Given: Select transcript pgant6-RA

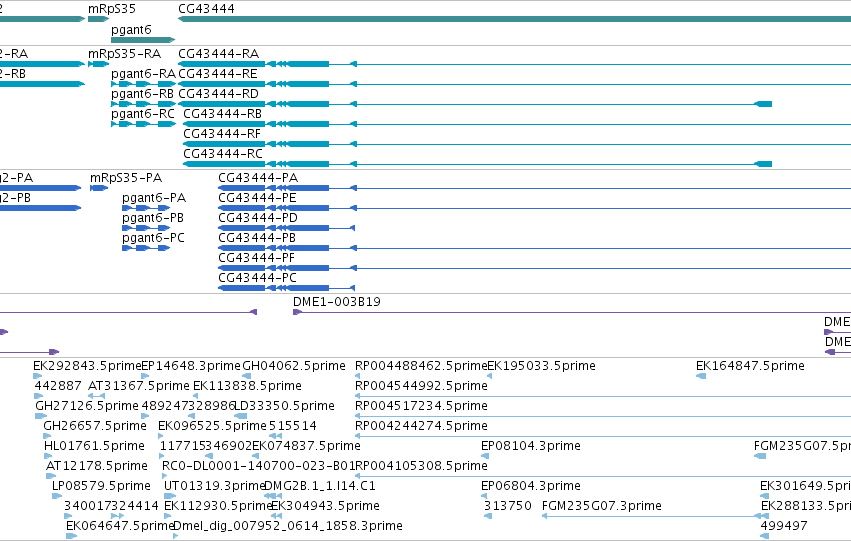Looking at the screenshot, I should pyautogui.click(x=143, y=74).
